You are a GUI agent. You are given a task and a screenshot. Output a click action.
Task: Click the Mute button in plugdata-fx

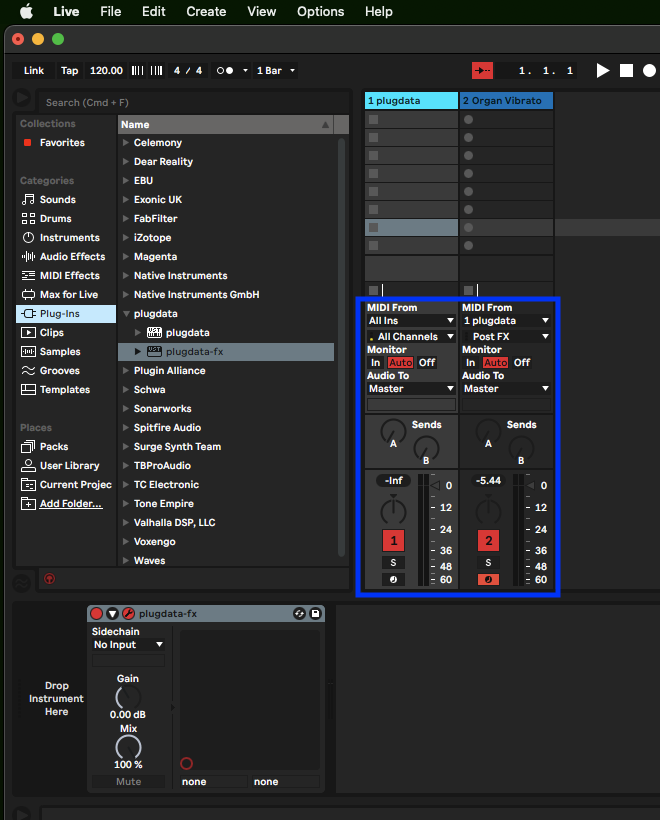pyautogui.click(x=128, y=781)
